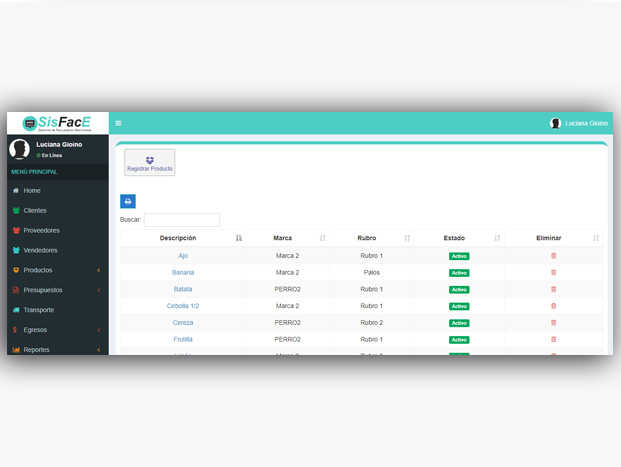Screen dimensions: 621x467
Task: Expand Presupuestos chevron arrow
Action: click(x=99, y=290)
